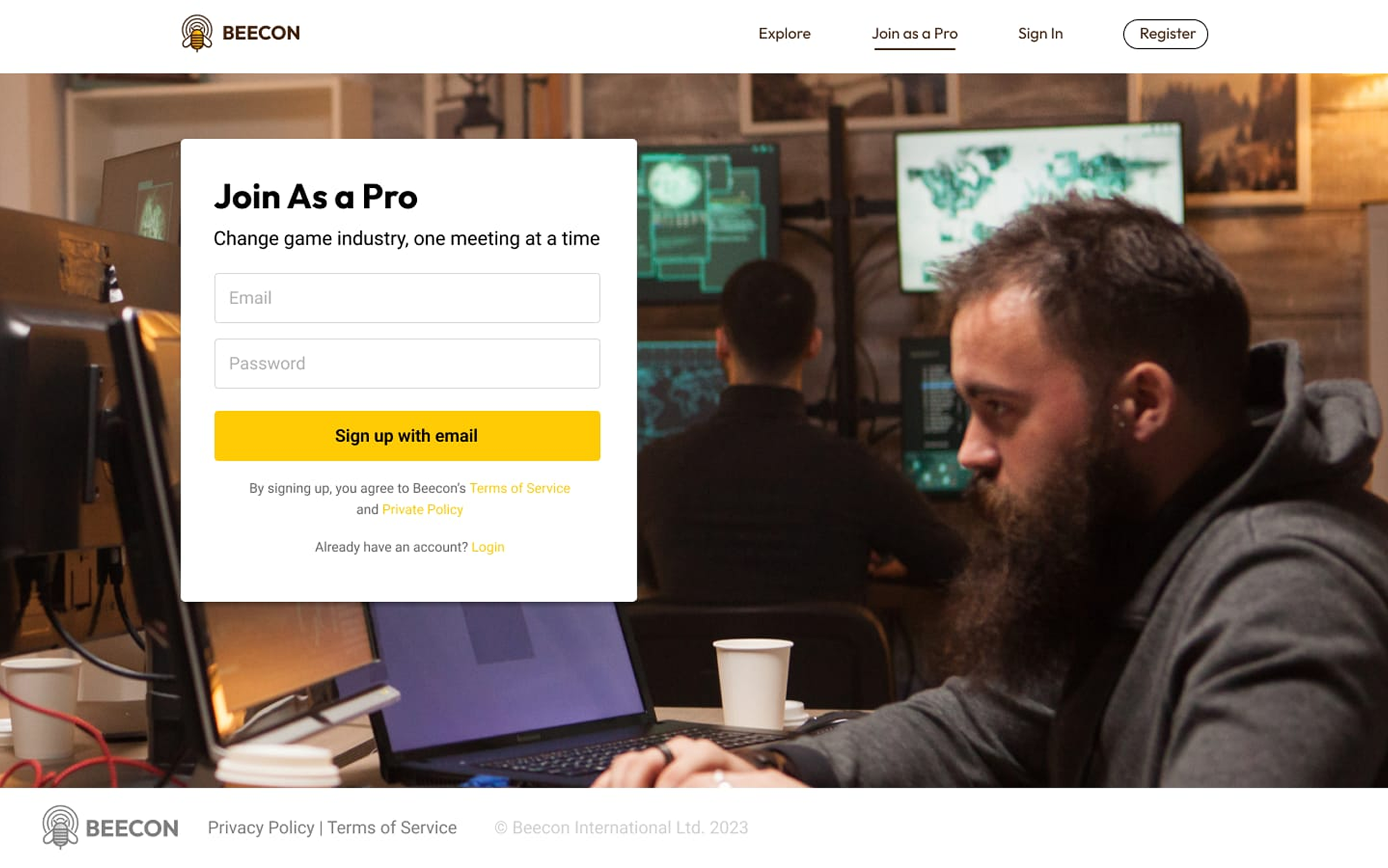
Task: Follow the Login link for existing accounts
Action: click(488, 547)
